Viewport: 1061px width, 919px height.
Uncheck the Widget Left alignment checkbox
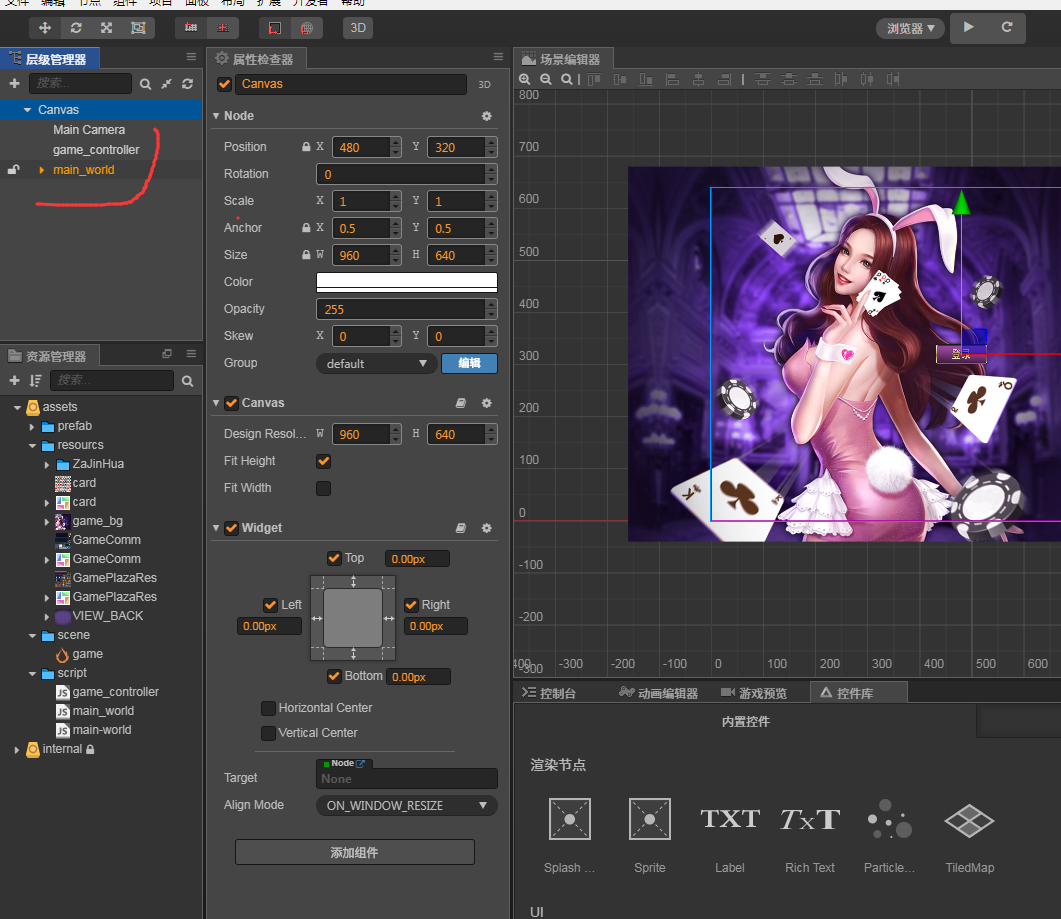tap(271, 605)
